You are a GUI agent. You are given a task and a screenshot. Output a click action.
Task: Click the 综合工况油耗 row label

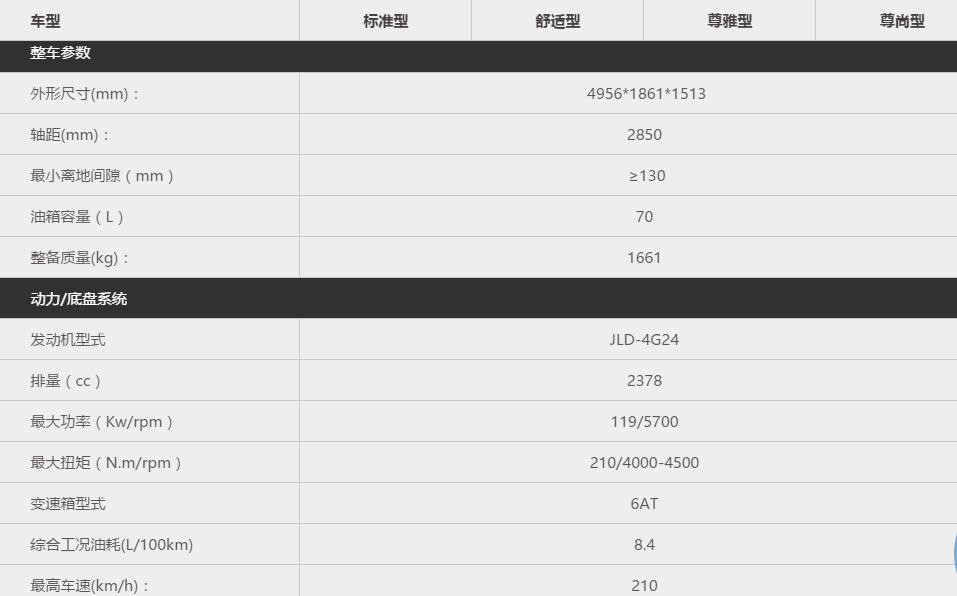pyautogui.click(x=112, y=544)
